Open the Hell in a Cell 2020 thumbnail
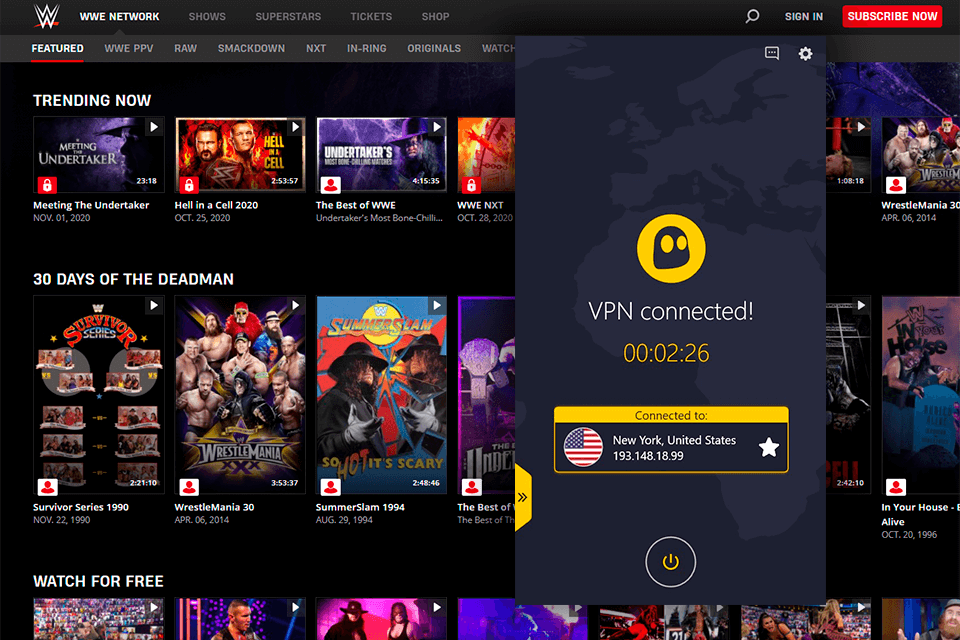Screen dimensions: 960x640 [240, 155]
